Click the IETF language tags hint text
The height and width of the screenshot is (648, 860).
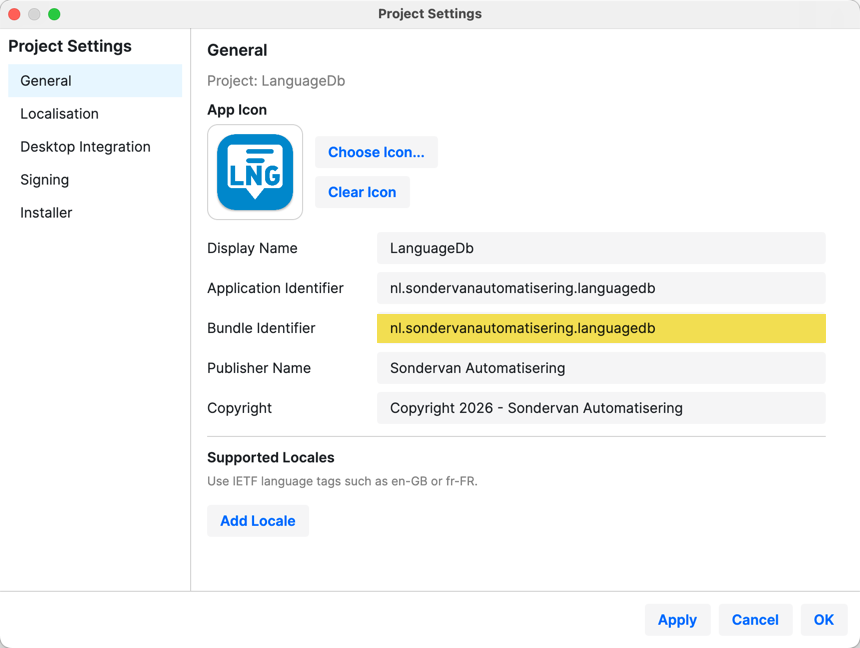click(342, 481)
